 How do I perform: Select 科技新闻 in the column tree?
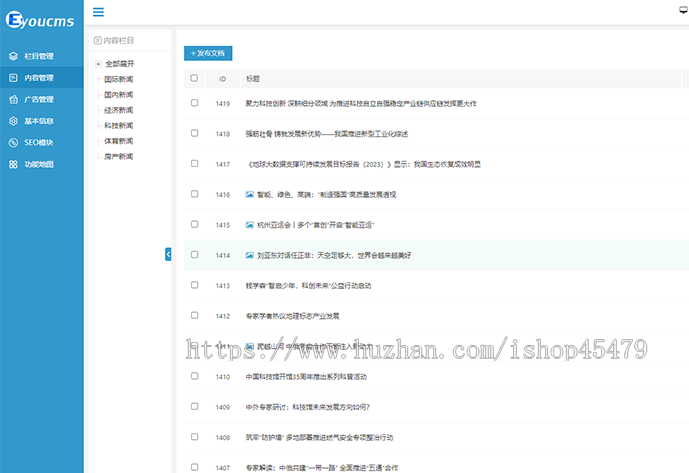click(x=119, y=125)
